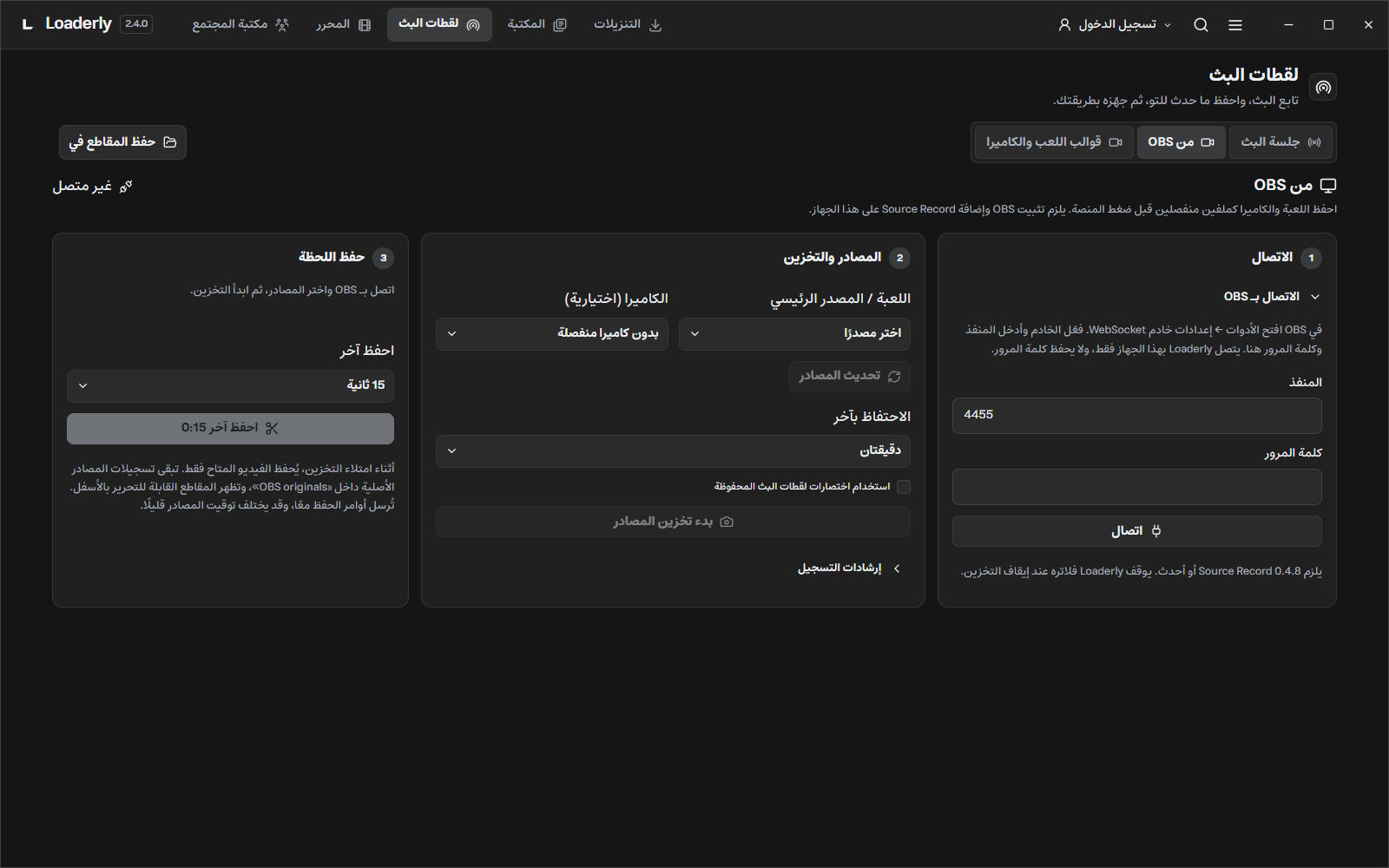The width and height of the screenshot is (1389, 868).
Task: Click the الاحتفاظ بآخر label
Action: (872, 418)
